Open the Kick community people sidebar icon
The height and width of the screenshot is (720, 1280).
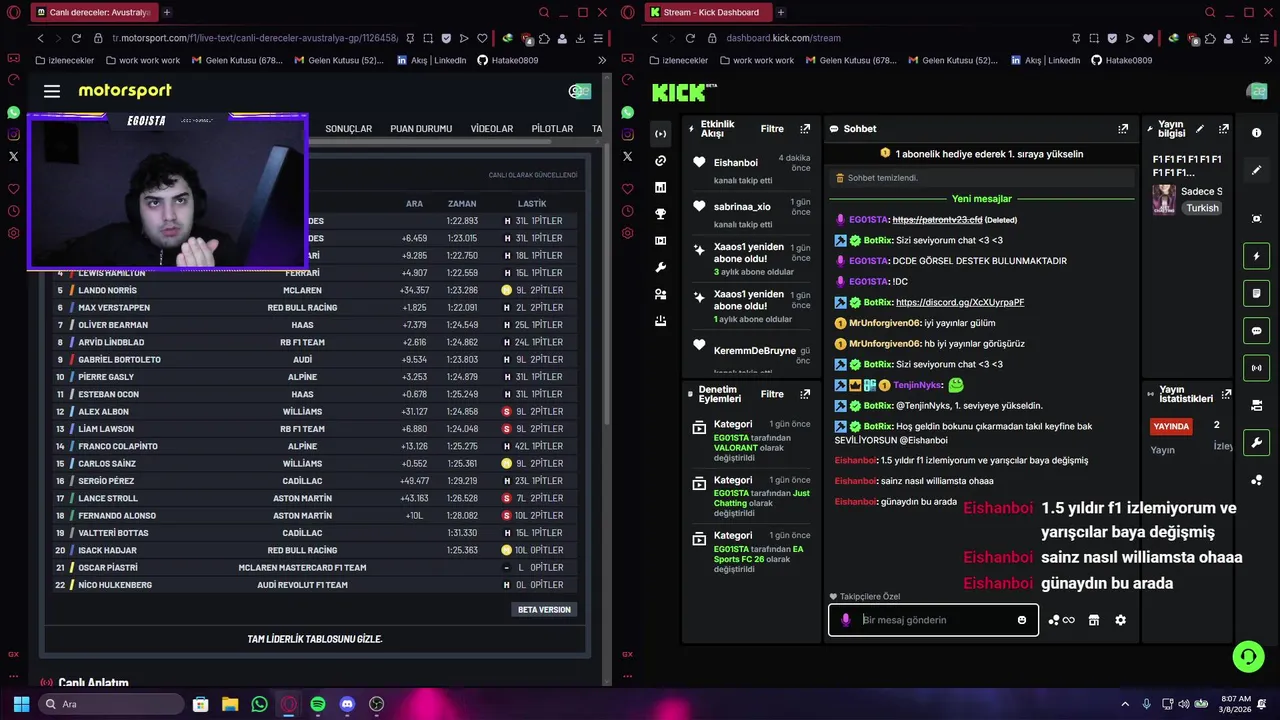(x=660, y=294)
